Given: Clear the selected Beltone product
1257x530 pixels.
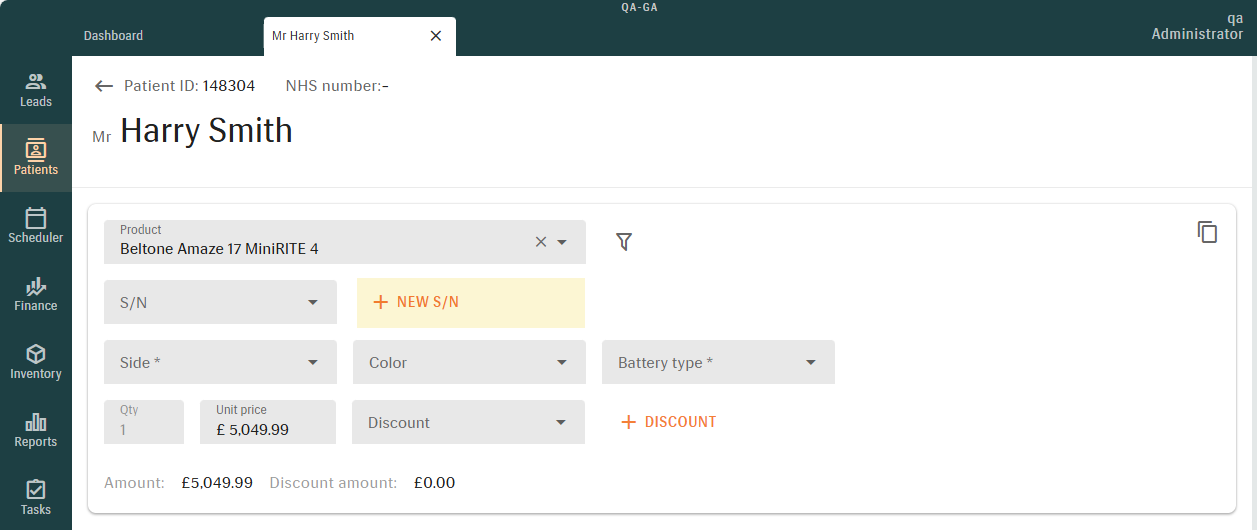Looking at the screenshot, I should 541,242.
